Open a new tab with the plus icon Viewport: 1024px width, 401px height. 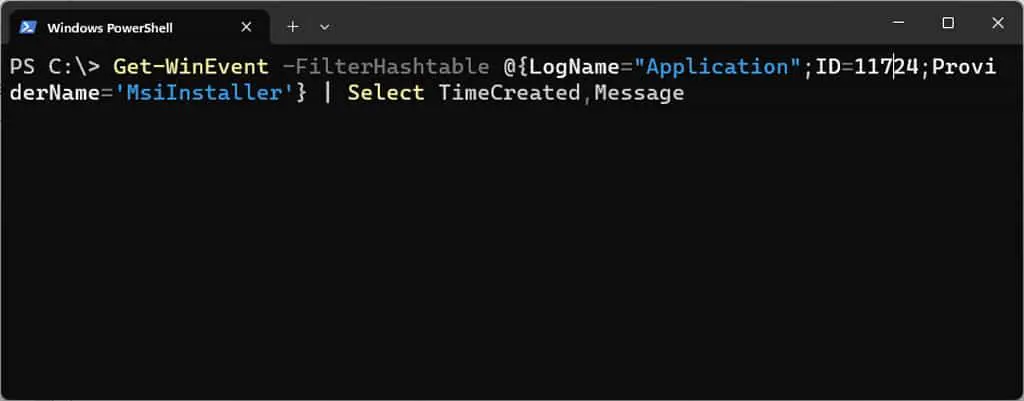click(293, 27)
